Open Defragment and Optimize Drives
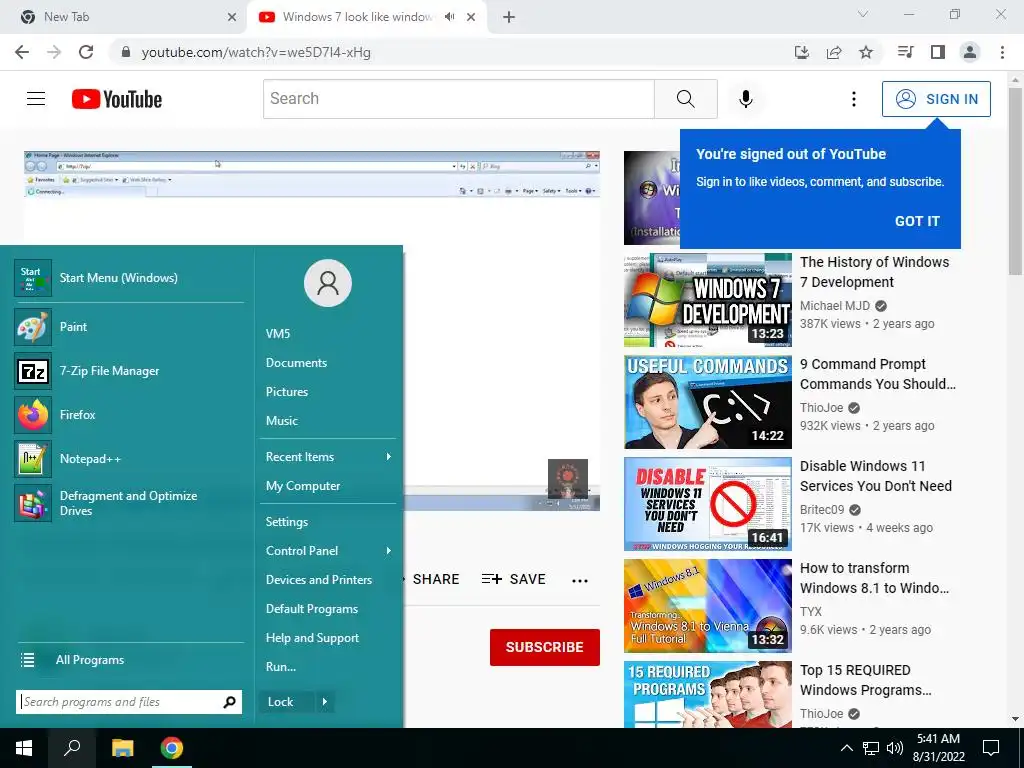This screenshot has height=768, width=1024. click(129, 503)
